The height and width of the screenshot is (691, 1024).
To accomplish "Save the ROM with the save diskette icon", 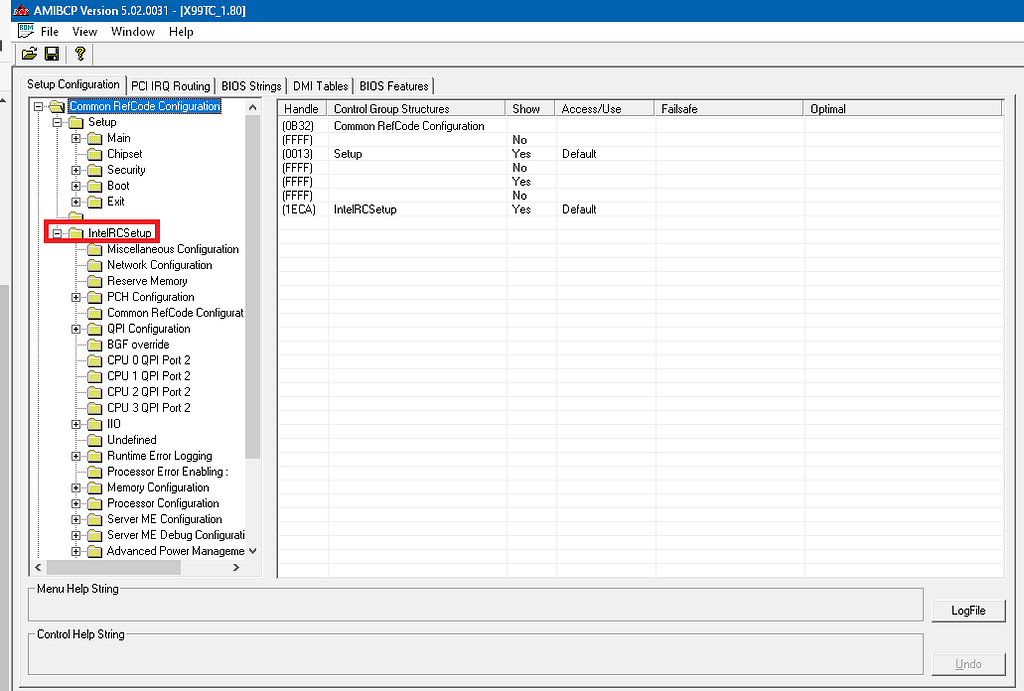I will [x=51, y=53].
